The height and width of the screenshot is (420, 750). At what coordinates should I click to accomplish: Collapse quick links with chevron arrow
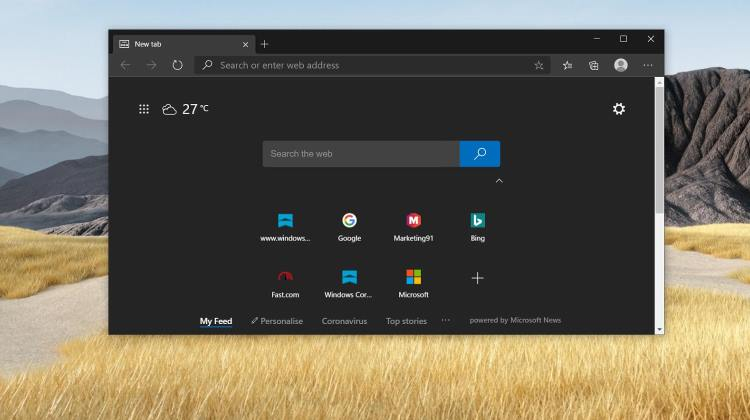point(499,181)
